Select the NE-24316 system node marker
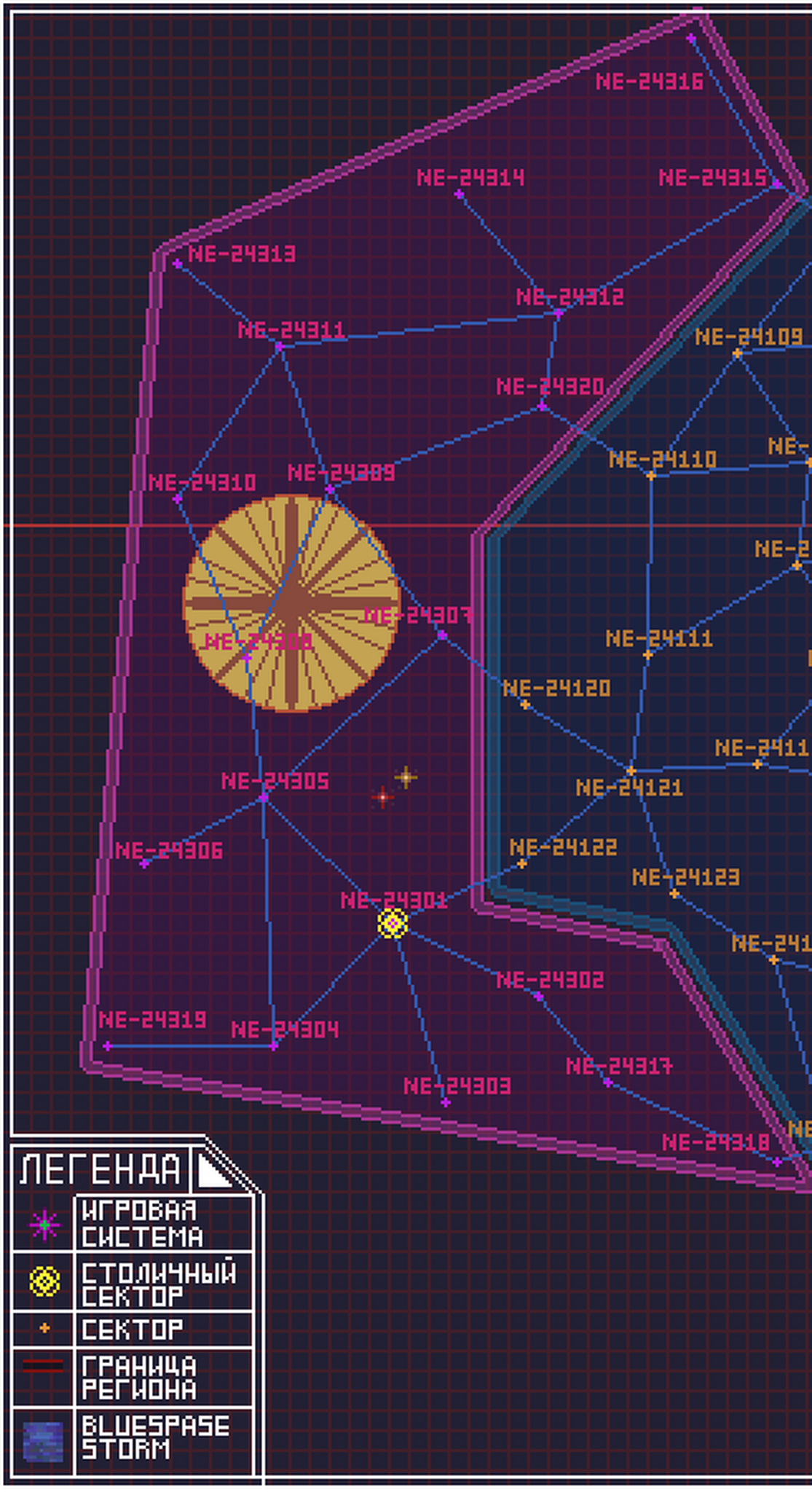 (x=691, y=38)
